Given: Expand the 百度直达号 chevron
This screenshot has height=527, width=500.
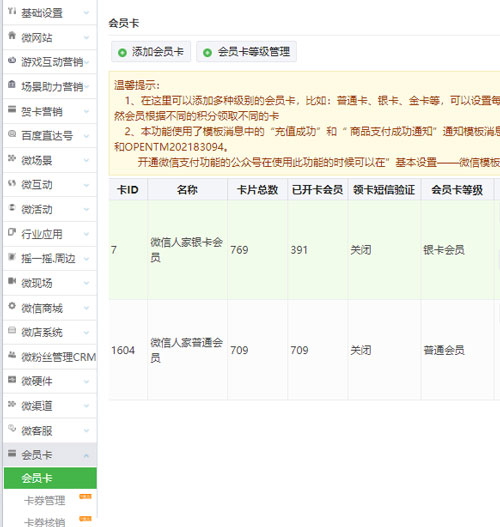Looking at the screenshot, I should [86, 136].
